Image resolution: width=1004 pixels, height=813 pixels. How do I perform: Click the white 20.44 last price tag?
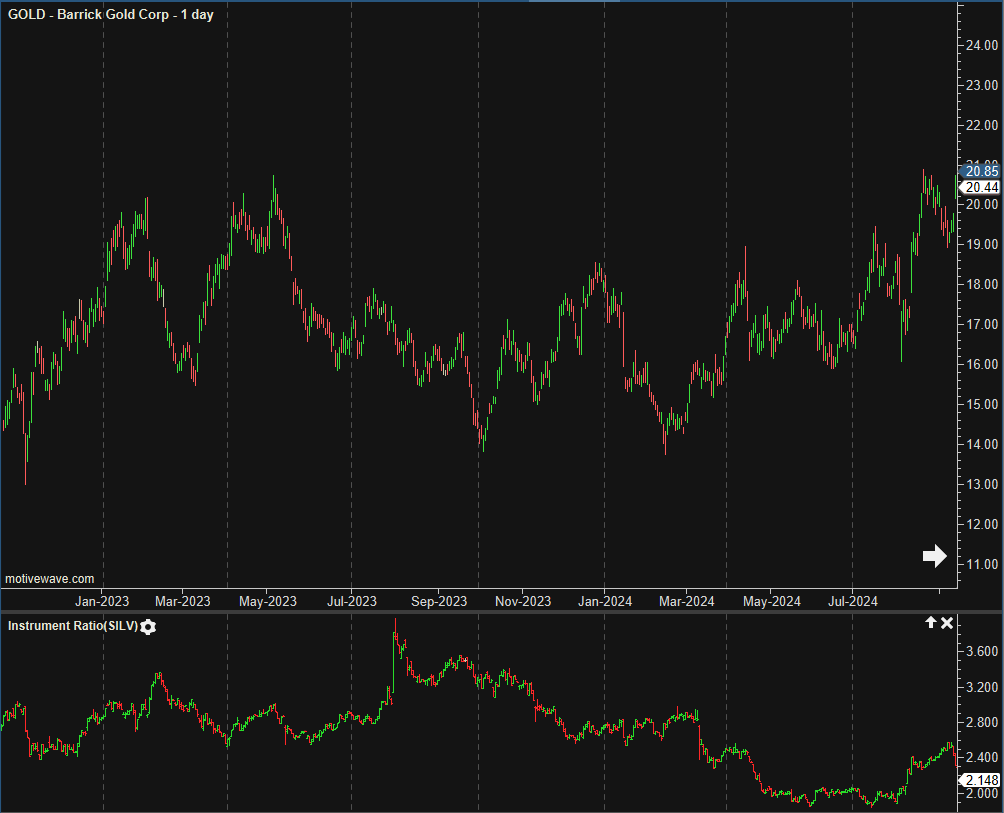(x=981, y=188)
